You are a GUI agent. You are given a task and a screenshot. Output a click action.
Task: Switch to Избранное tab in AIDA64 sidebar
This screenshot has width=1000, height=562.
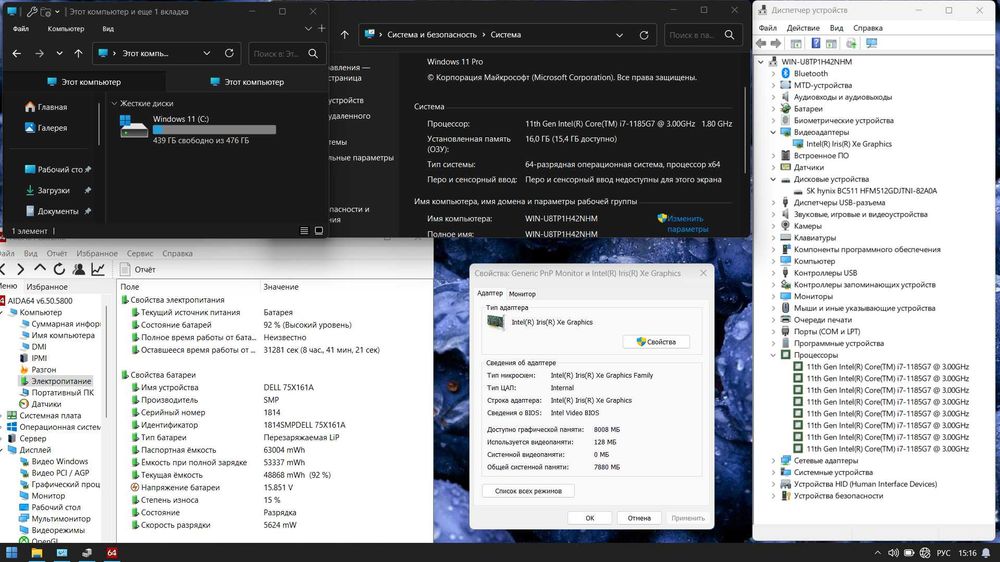pyautogui.click(x=47, y=287)
